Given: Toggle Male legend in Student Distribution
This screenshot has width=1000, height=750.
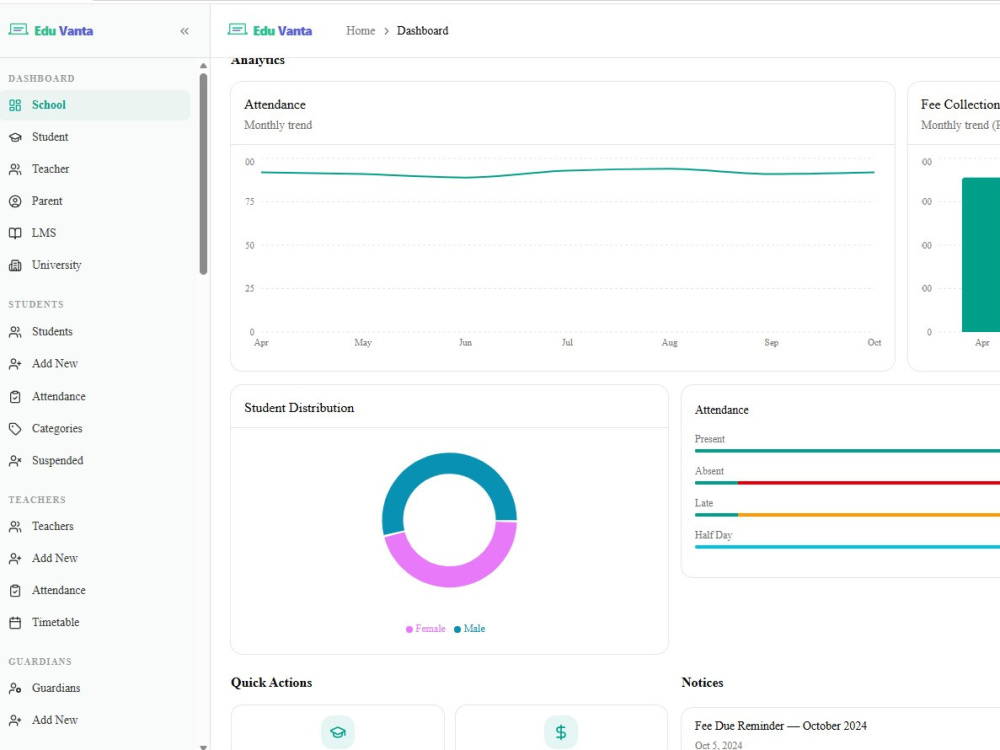Looking at the screenshot, I should [469, 629].
